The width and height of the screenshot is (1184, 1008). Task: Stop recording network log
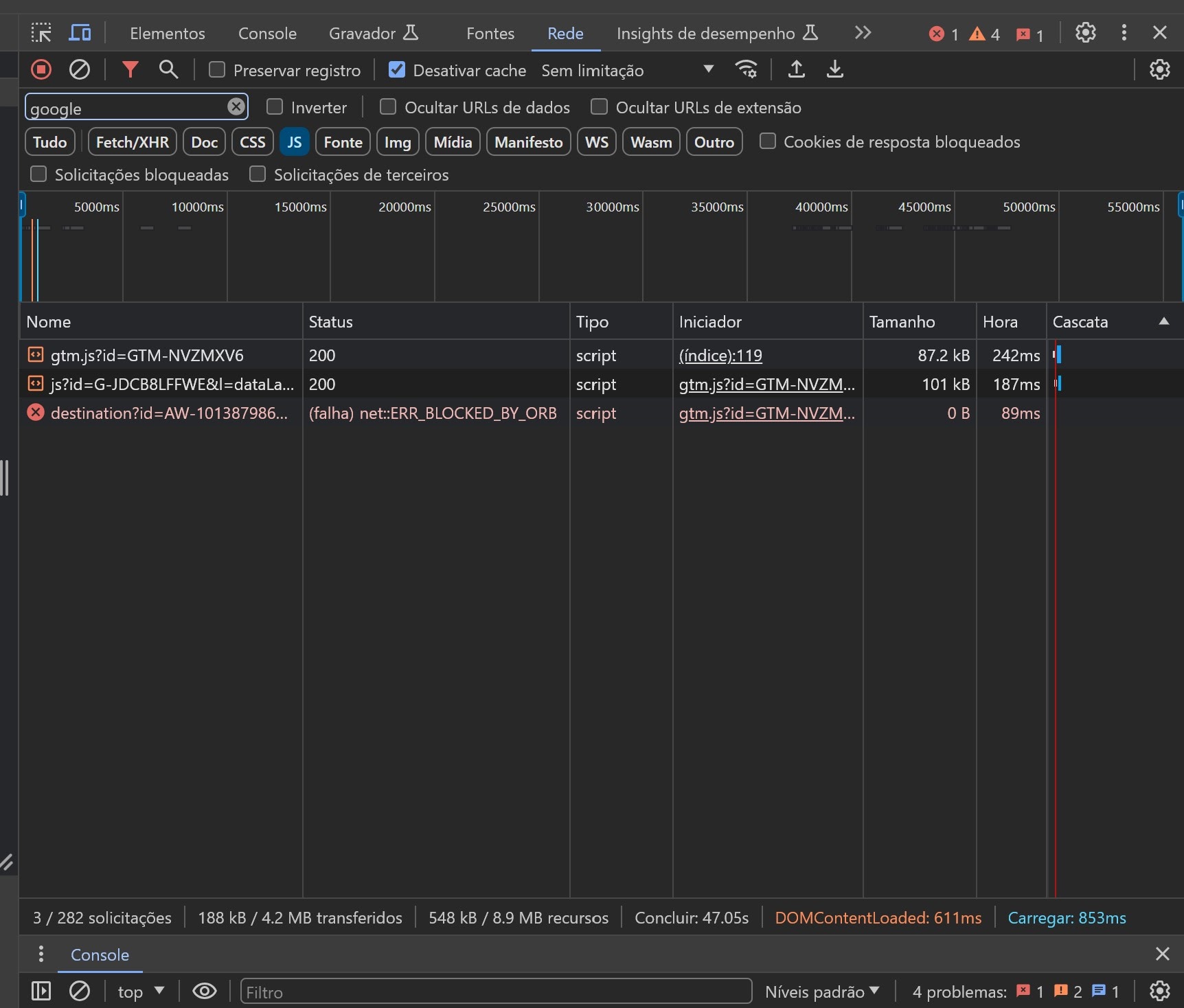pyautogui.click(x=41, y=69)
